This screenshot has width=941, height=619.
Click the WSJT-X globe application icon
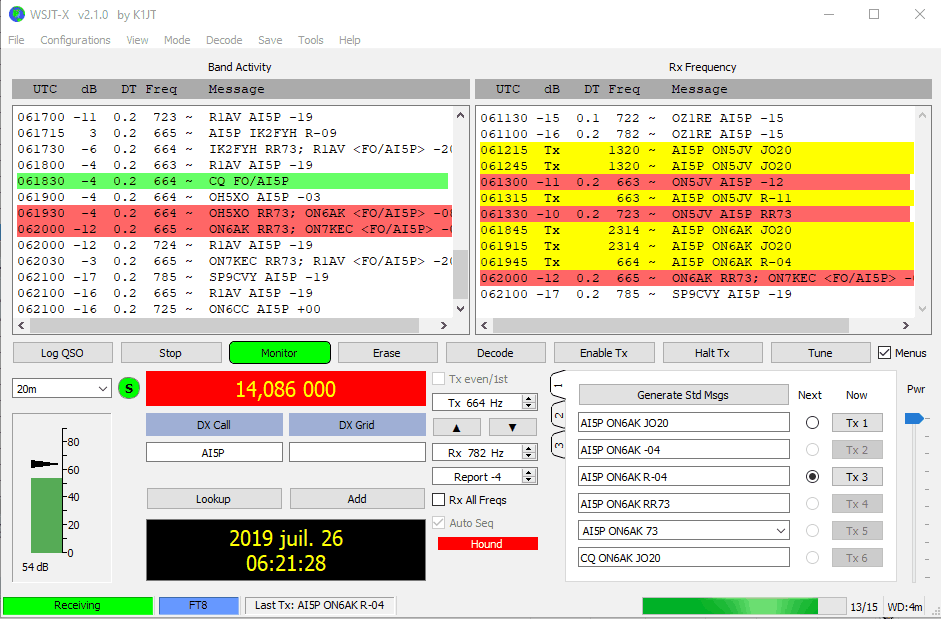pos(17,14)
